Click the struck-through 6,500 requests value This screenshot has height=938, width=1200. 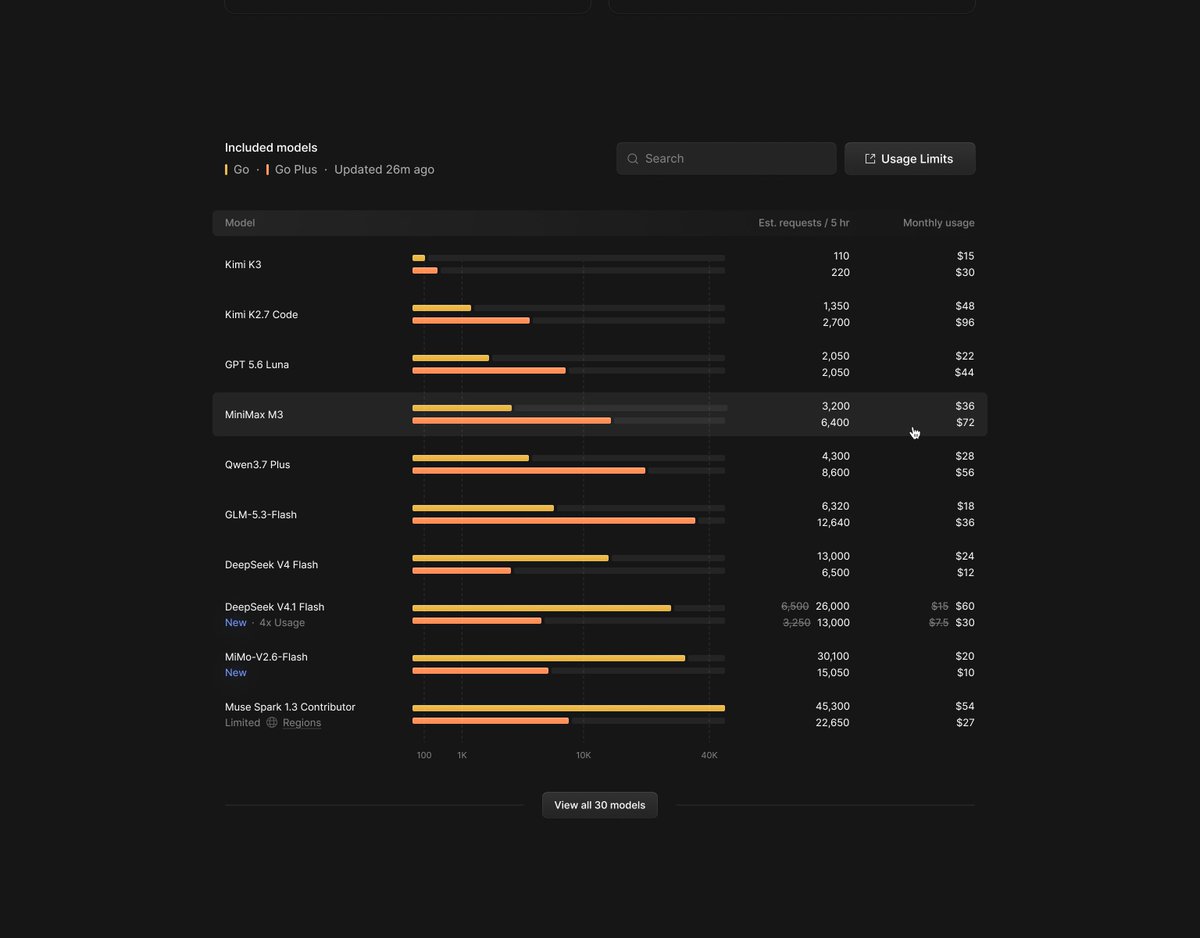coord(795,607)
